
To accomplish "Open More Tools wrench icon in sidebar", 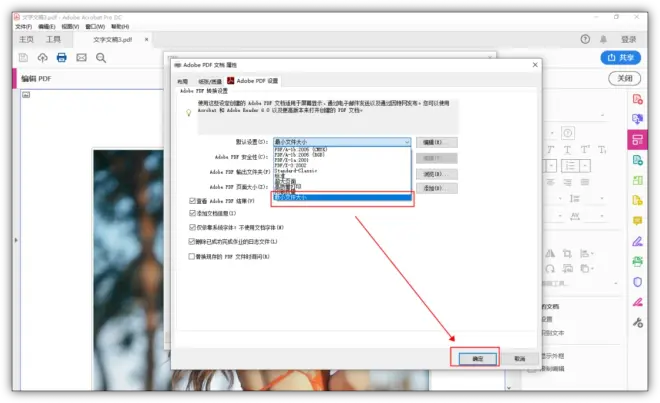I will pos(637,323).
